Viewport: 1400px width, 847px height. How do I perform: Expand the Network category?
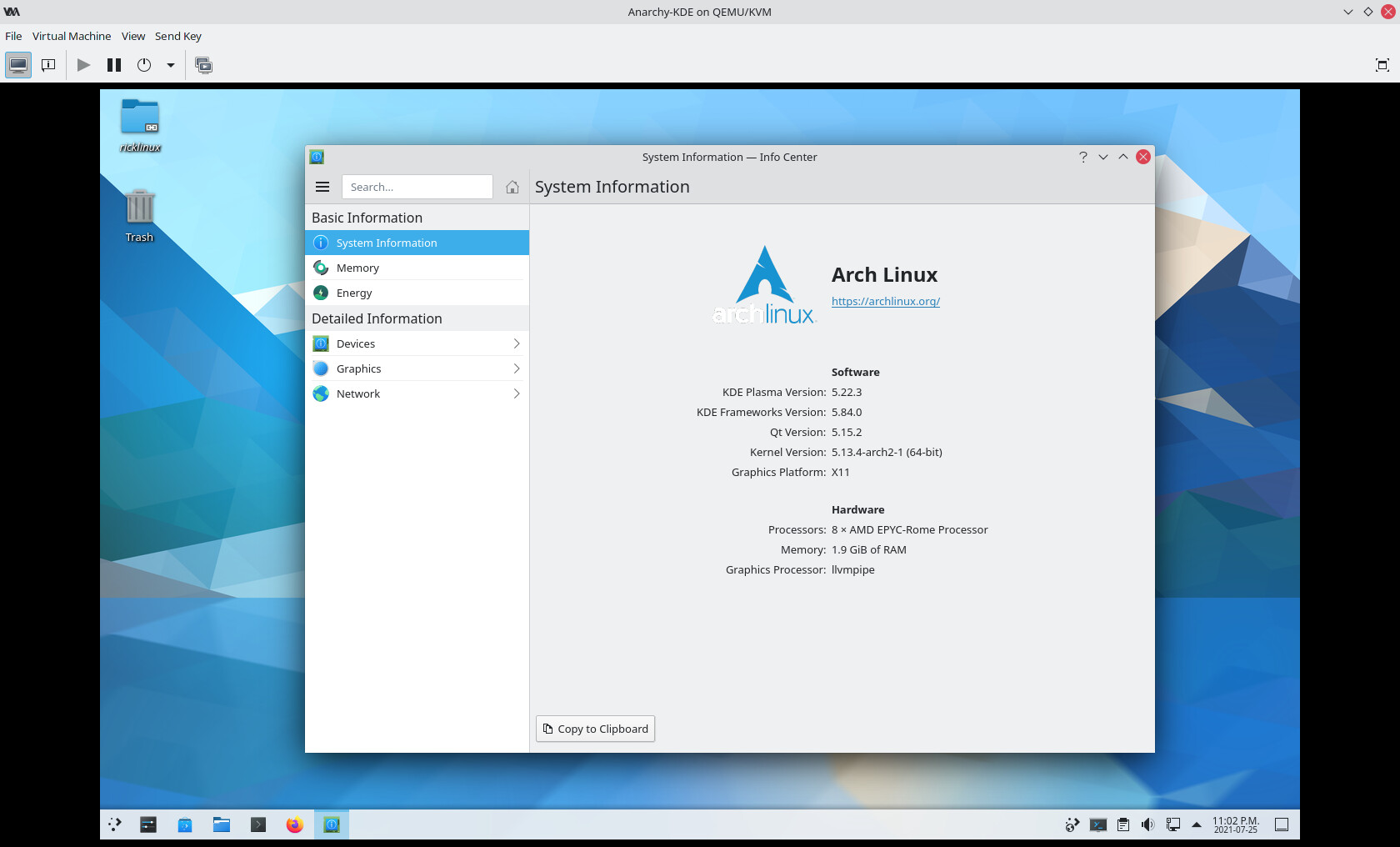pos(417,393)
